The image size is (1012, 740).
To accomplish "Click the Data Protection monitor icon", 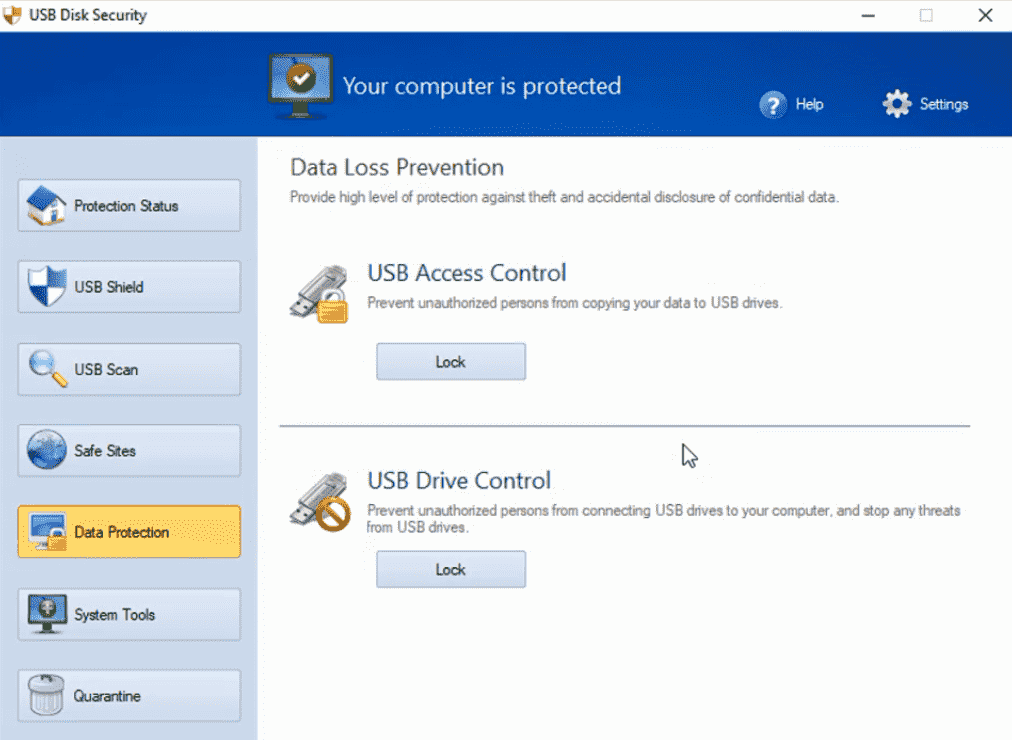I will [48, 532].
